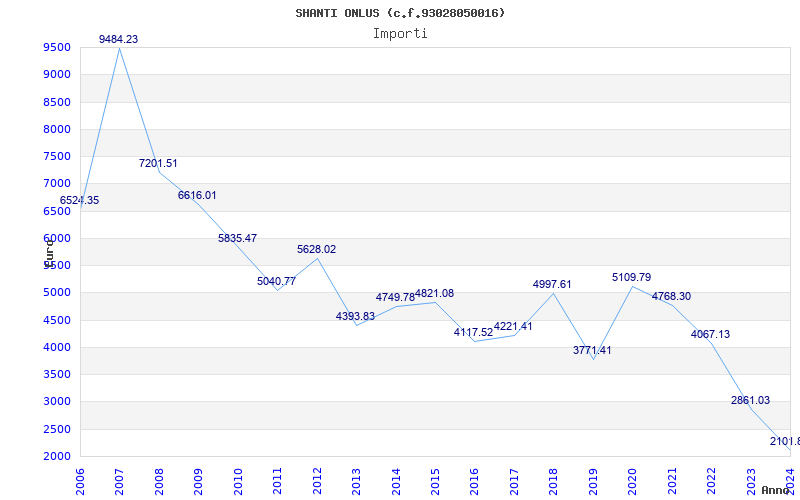Select the 2013 x-axis year
This screenshot has width=800, height=500.
pyautogui.click(x=356, y=482)
